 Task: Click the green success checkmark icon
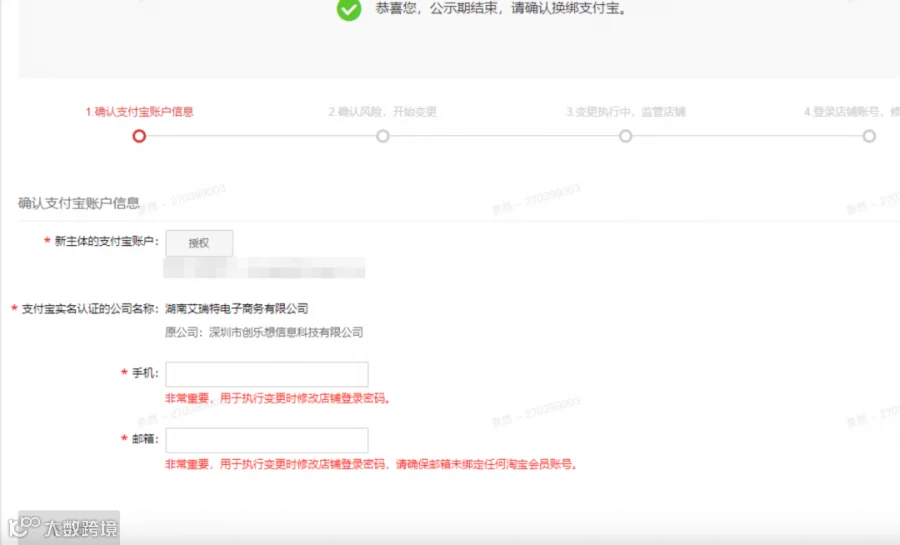pyautogui.click(x=349, y=9)
